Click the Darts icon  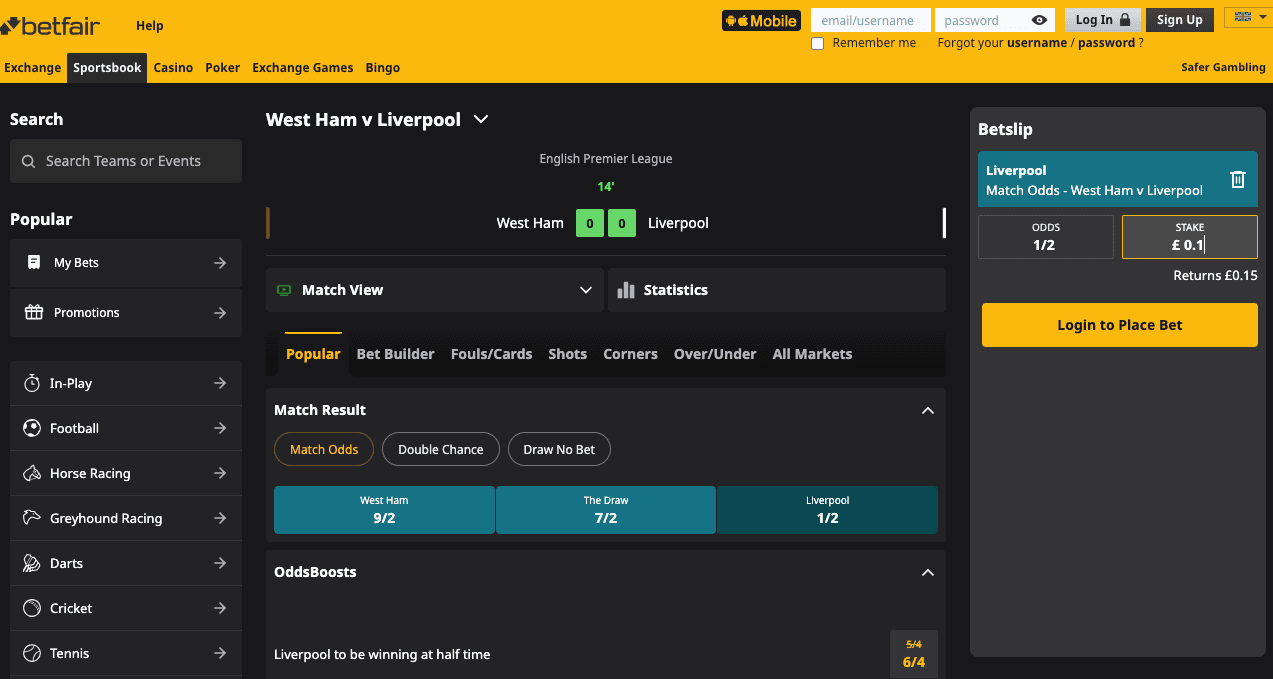click(32, 563)
